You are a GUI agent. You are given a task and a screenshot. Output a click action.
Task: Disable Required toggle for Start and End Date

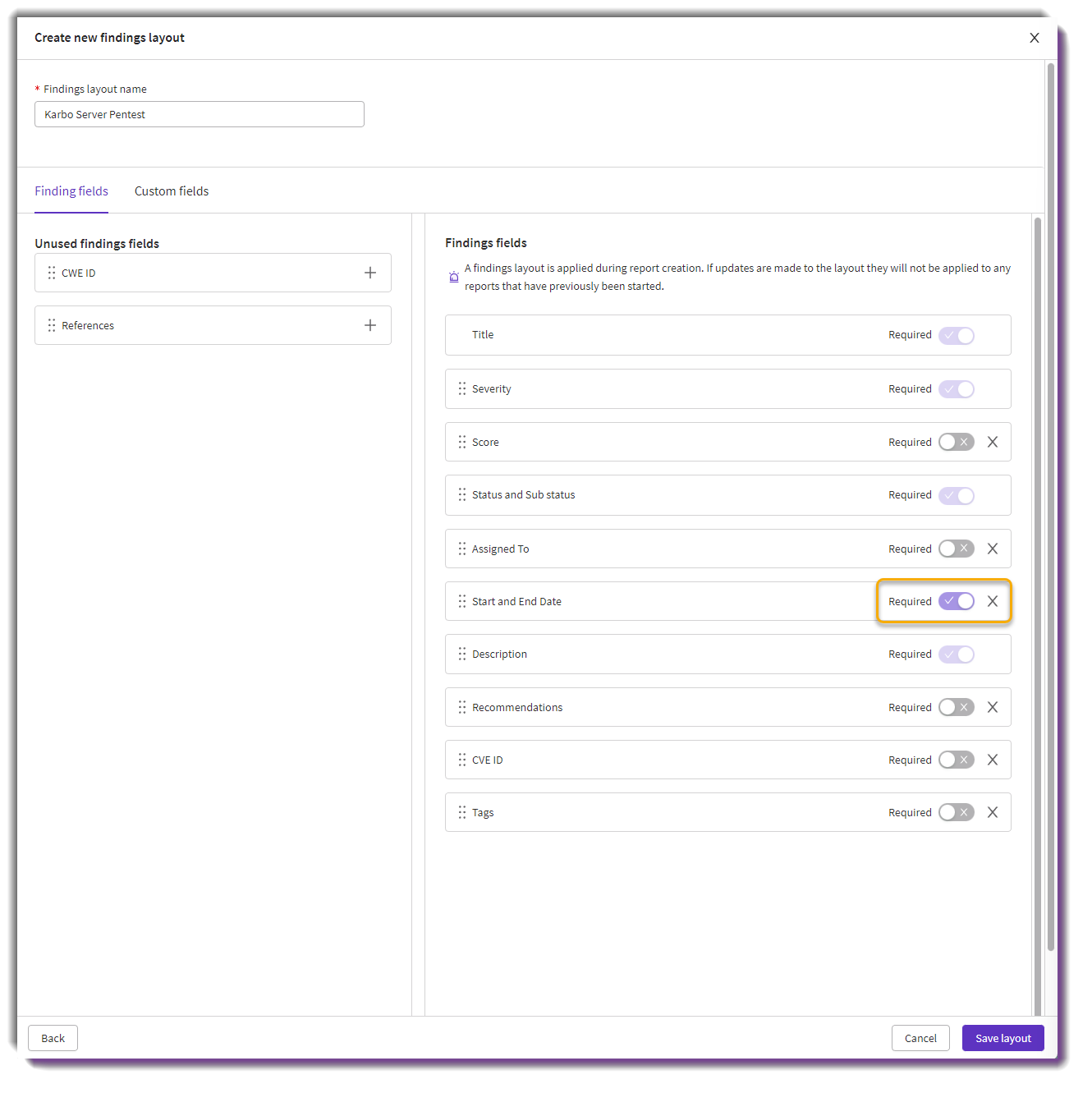[x=957, y=601]
